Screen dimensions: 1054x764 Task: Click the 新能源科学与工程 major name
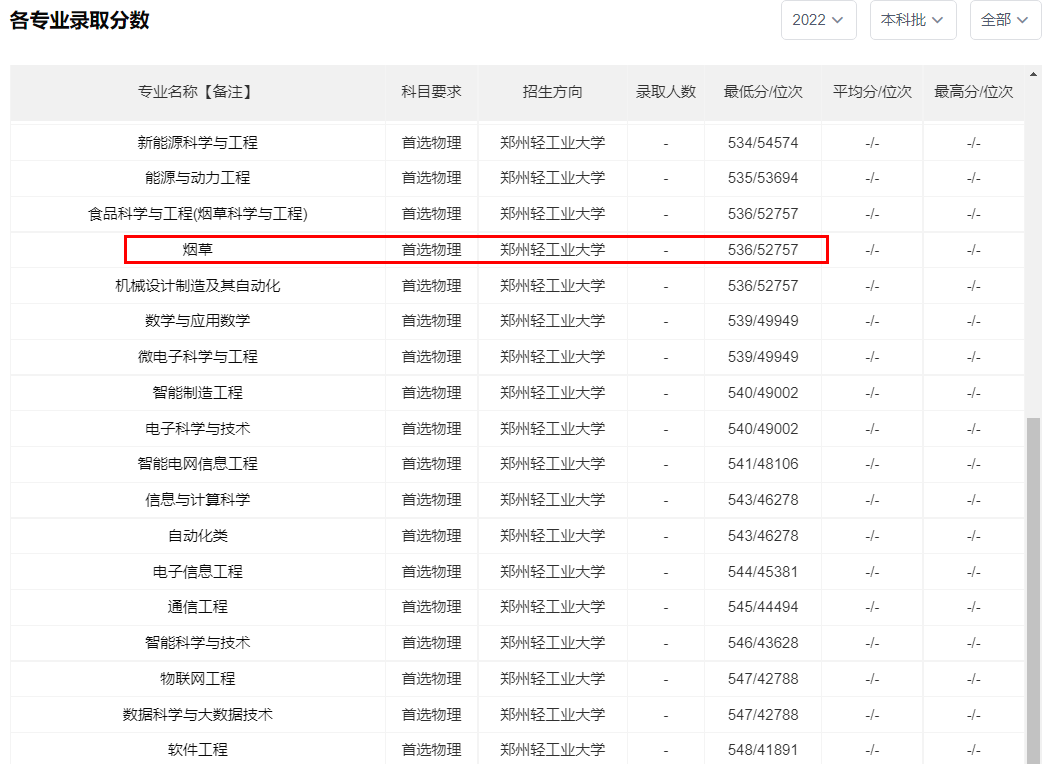pyautogui.click(x=197, y=143)
